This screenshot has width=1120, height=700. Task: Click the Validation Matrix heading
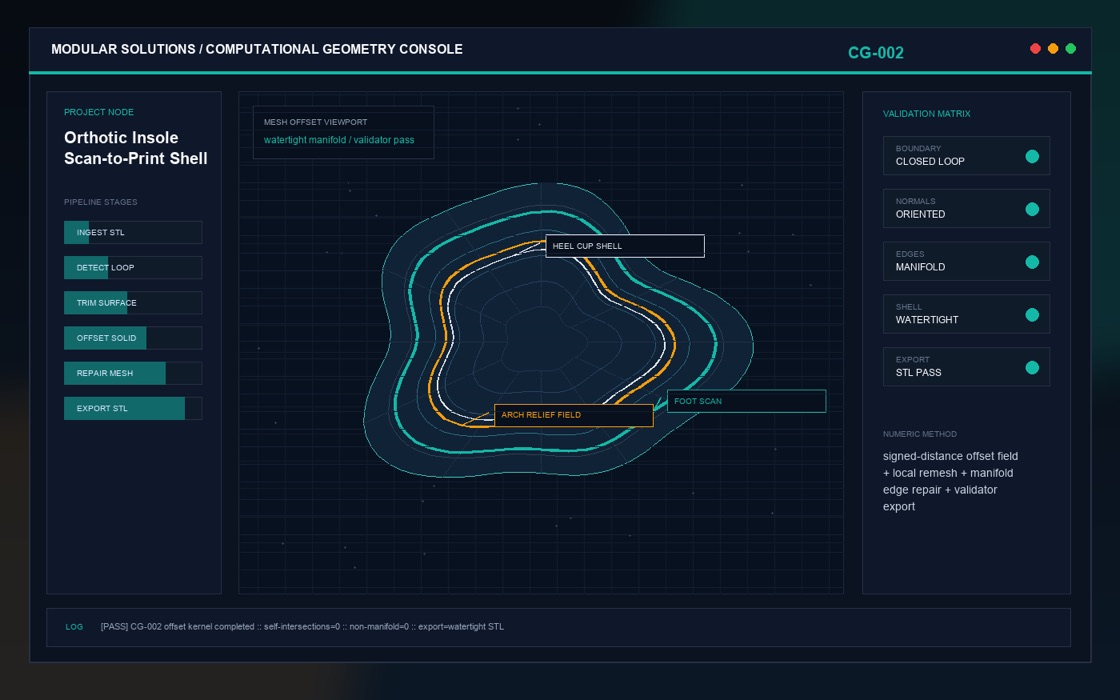(926, 114)
